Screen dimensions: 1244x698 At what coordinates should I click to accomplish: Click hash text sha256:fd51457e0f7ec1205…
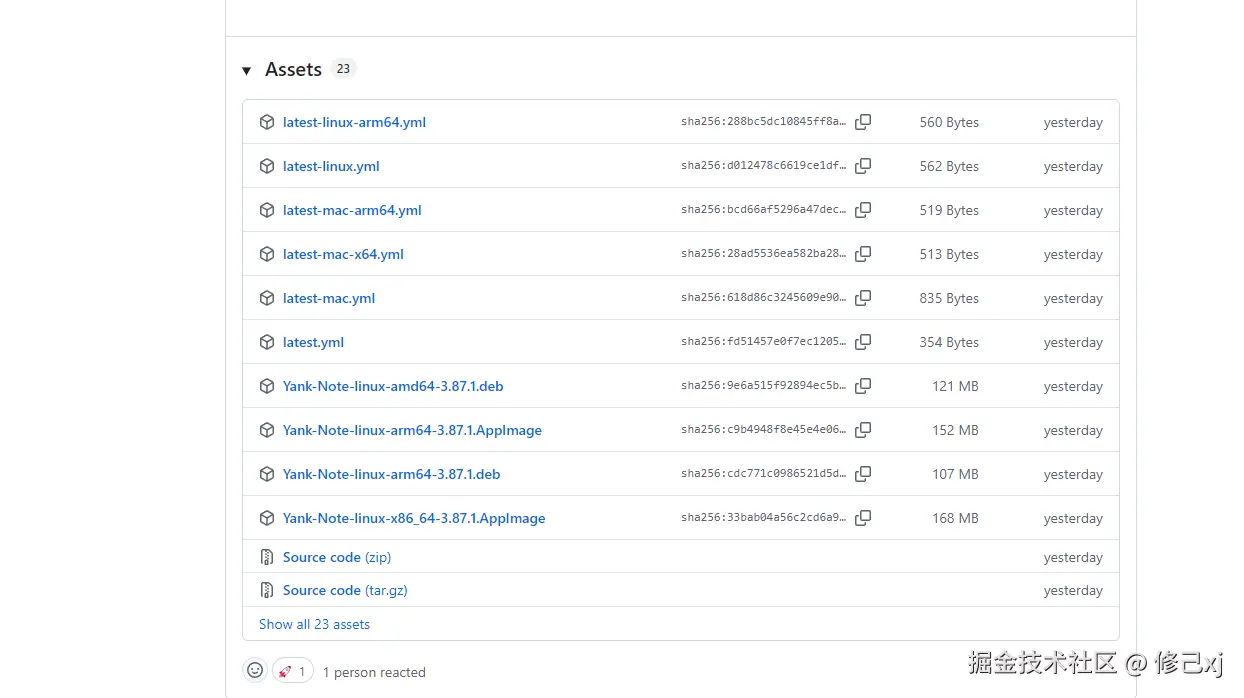pos(764,342)
